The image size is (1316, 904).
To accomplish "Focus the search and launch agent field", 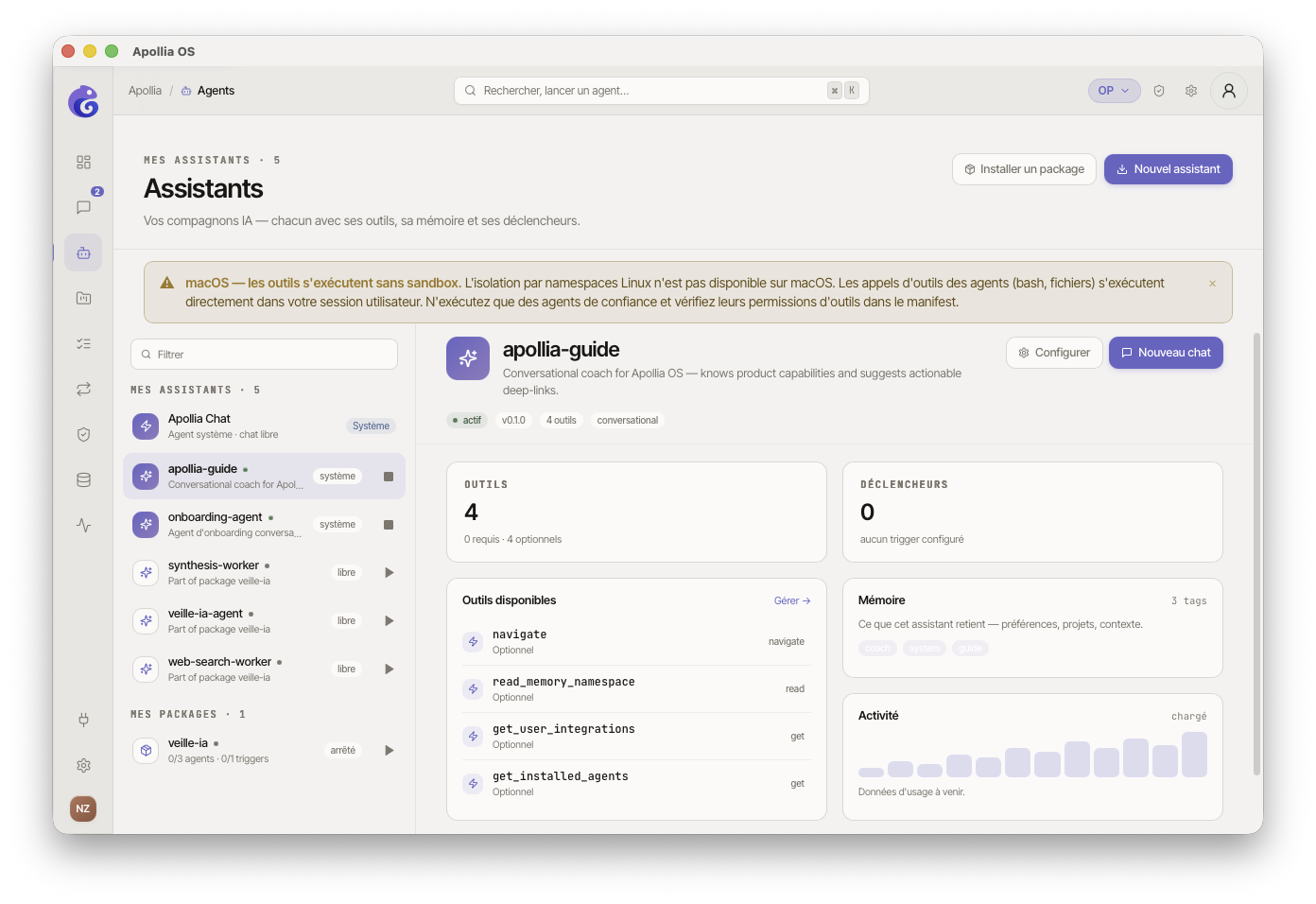I will [661, 91].
